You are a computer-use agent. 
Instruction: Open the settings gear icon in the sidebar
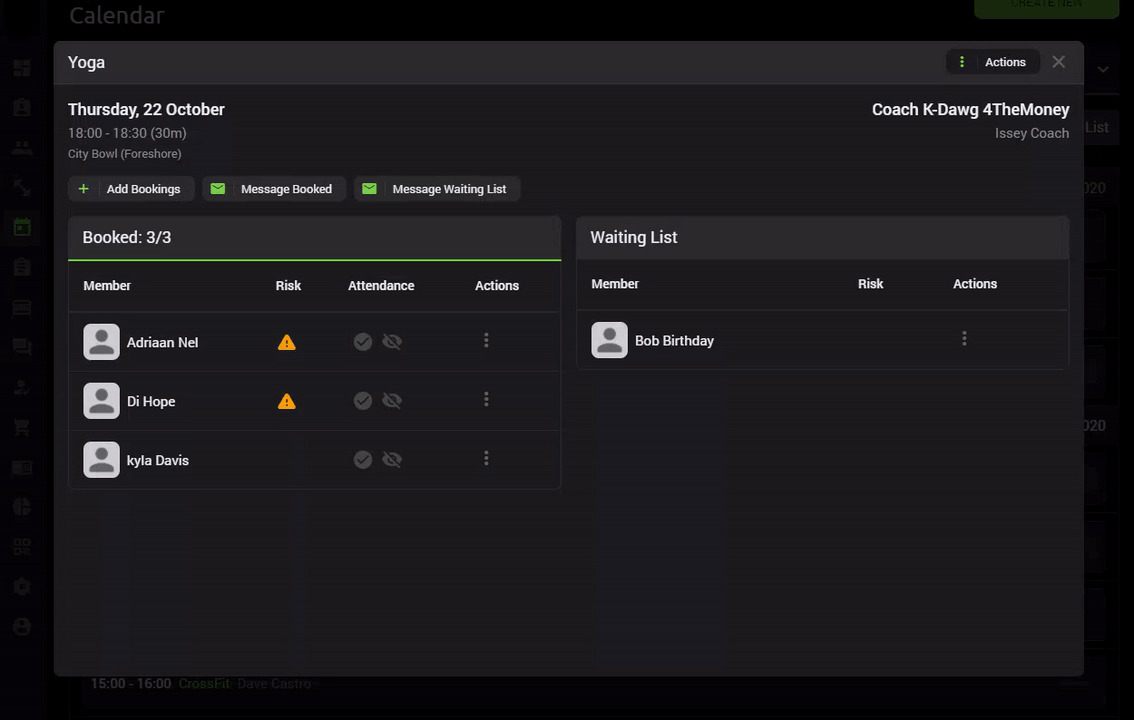point(22,586)
